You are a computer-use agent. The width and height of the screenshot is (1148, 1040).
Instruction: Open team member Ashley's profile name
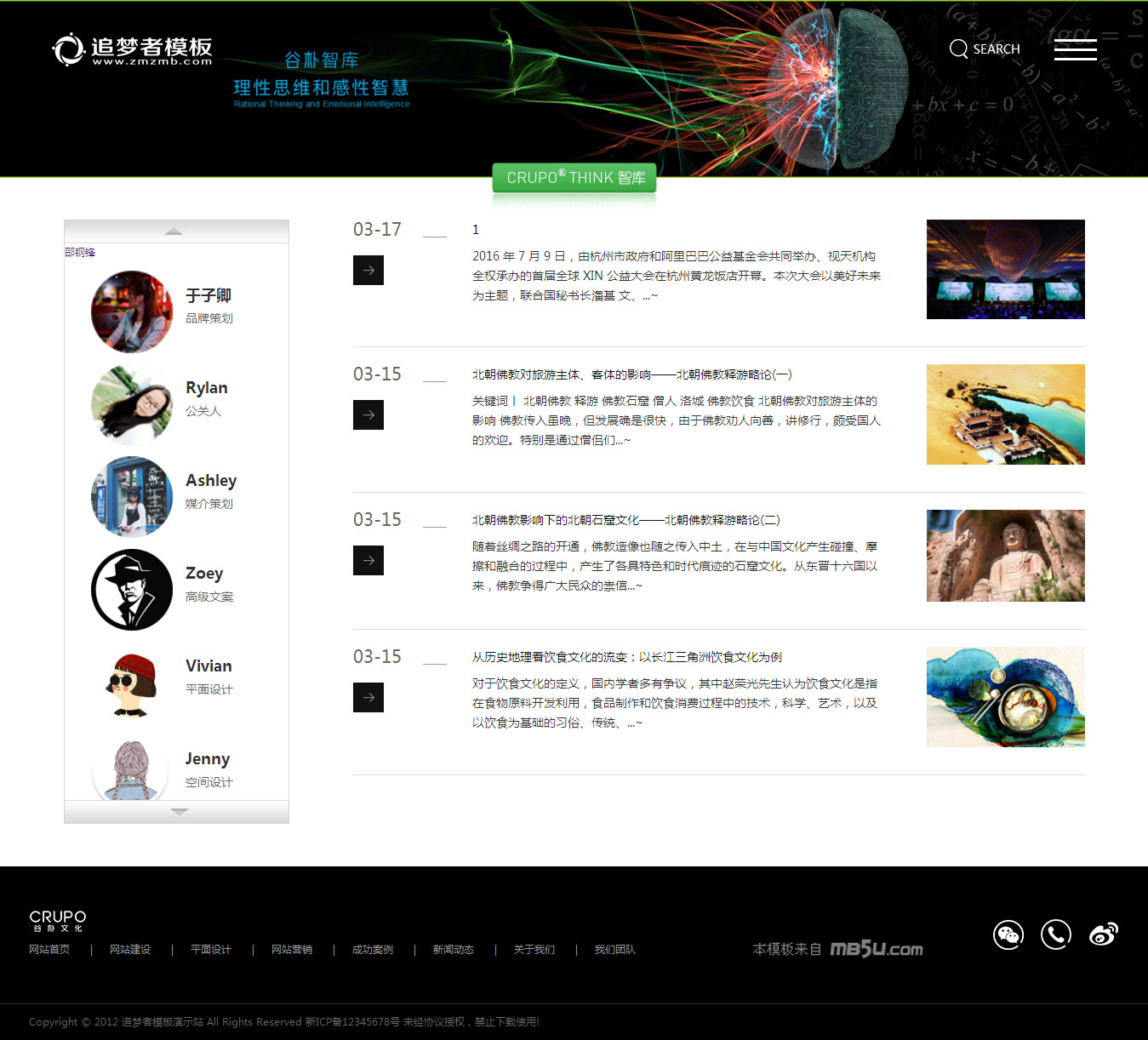[211, 481]
